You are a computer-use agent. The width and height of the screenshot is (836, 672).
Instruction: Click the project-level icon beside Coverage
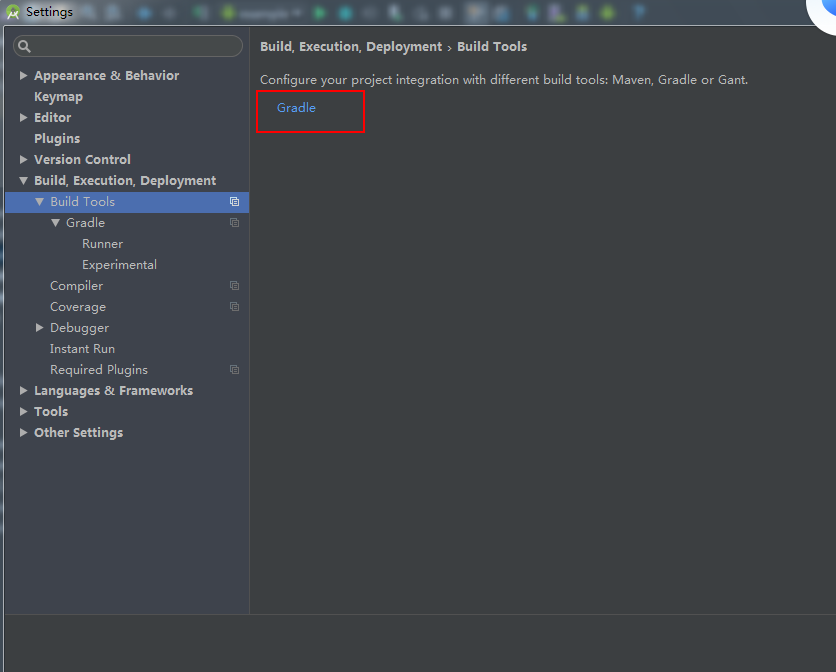[234, 307]
